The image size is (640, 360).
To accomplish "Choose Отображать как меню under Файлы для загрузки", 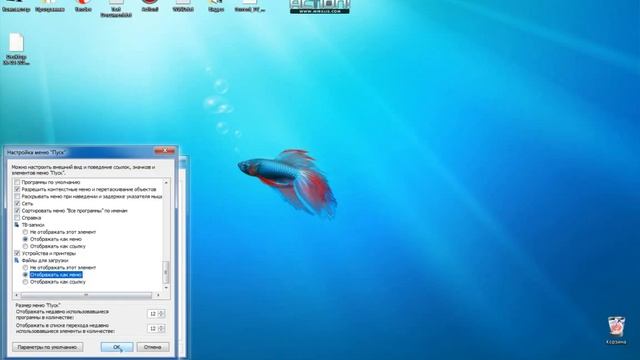I will [25, 275].
